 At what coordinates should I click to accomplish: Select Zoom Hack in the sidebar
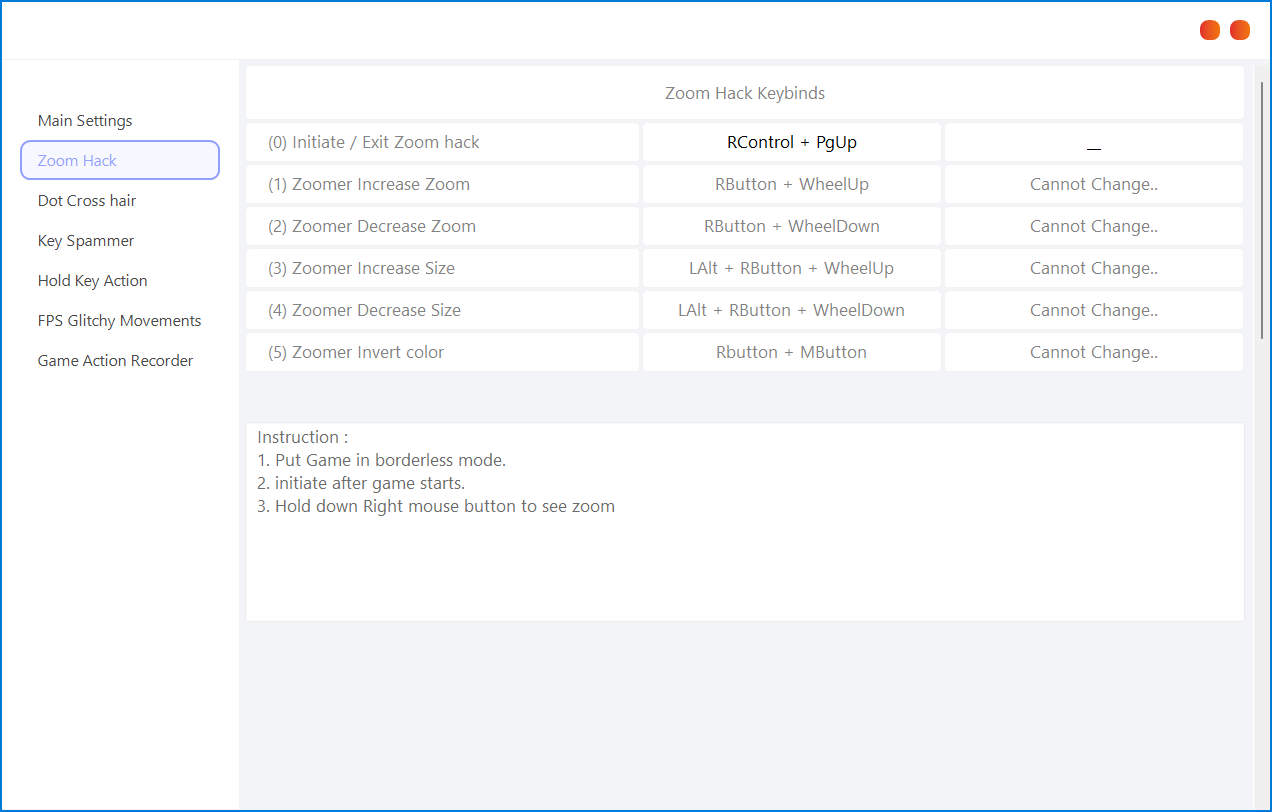point(120,160)
